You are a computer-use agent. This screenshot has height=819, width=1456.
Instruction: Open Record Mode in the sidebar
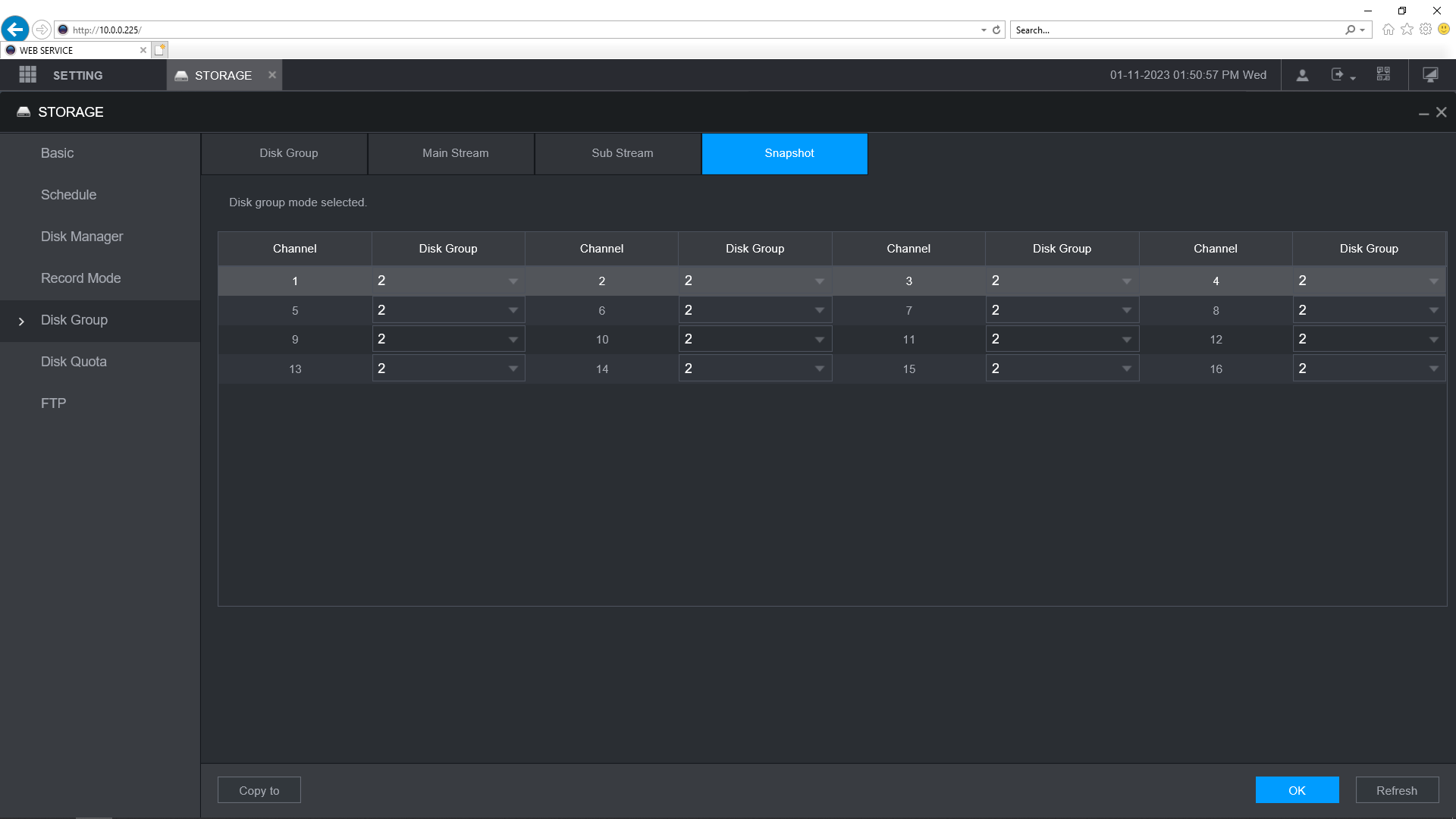coord(100,278)
